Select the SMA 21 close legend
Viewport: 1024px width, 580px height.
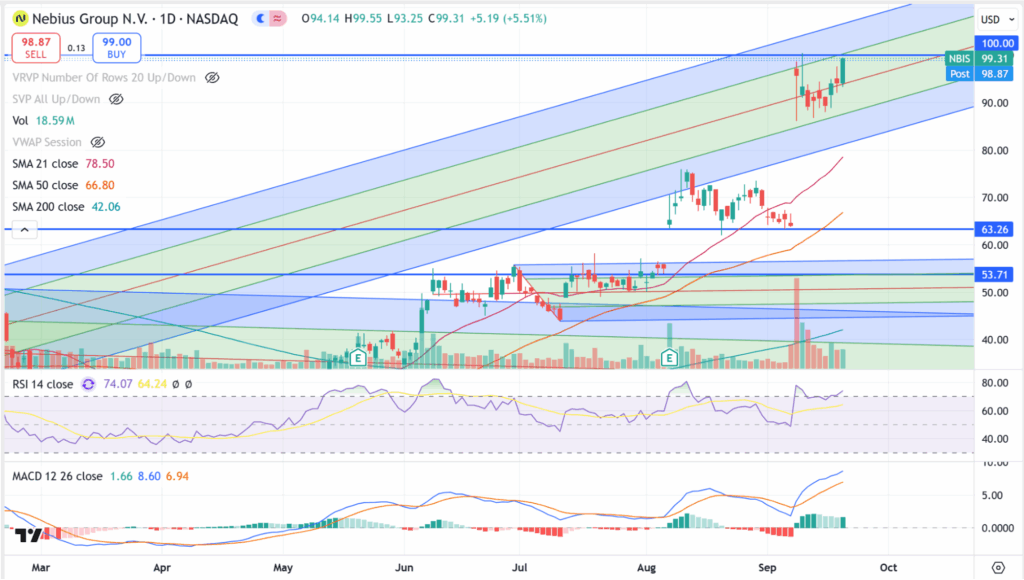click(63, 164)
